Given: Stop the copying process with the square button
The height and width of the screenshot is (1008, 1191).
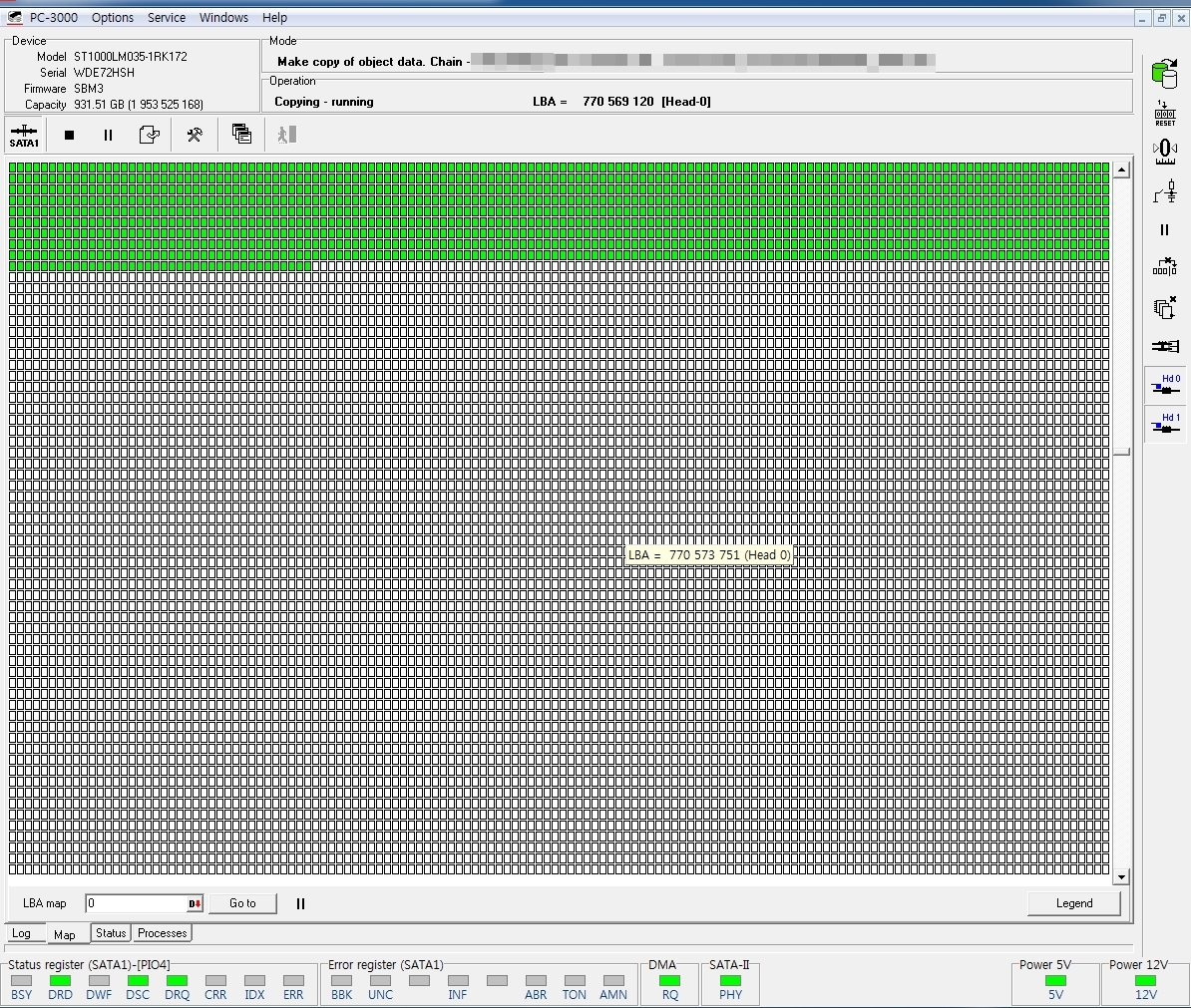Looking at the screenshot, I should coord(69,136).
